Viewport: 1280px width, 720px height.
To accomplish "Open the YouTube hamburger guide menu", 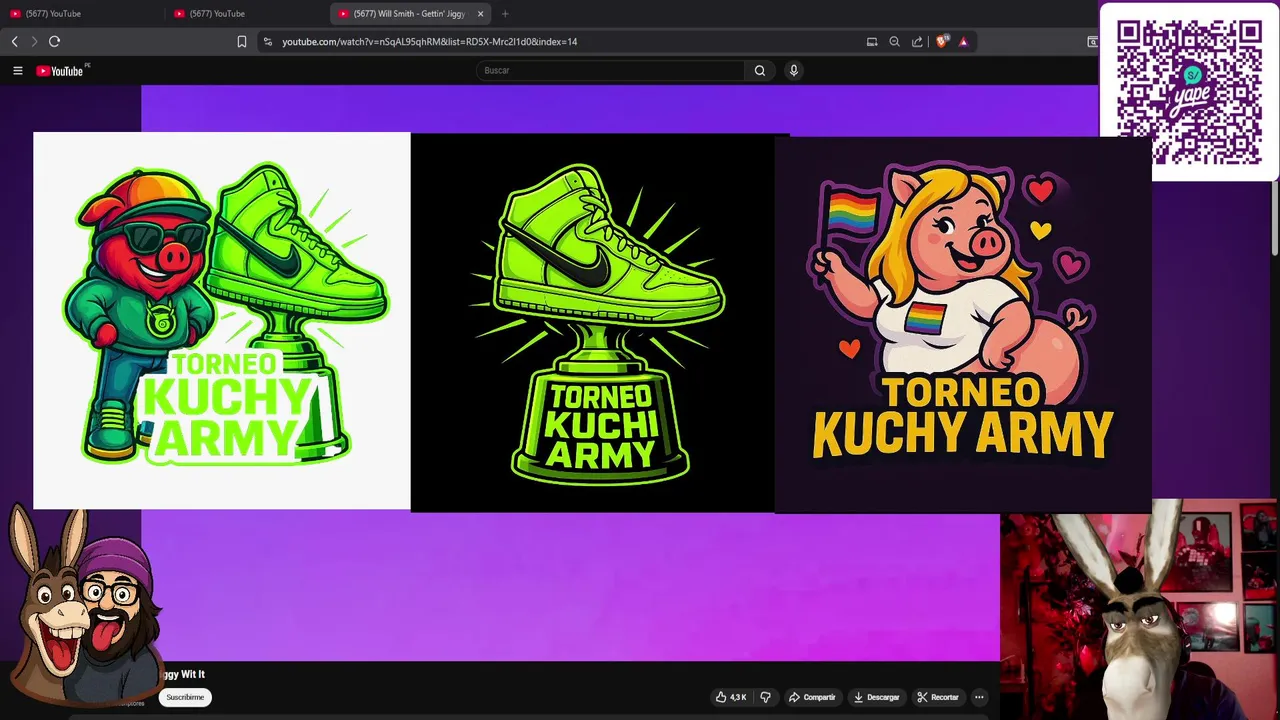I will (x=17, y=70).
